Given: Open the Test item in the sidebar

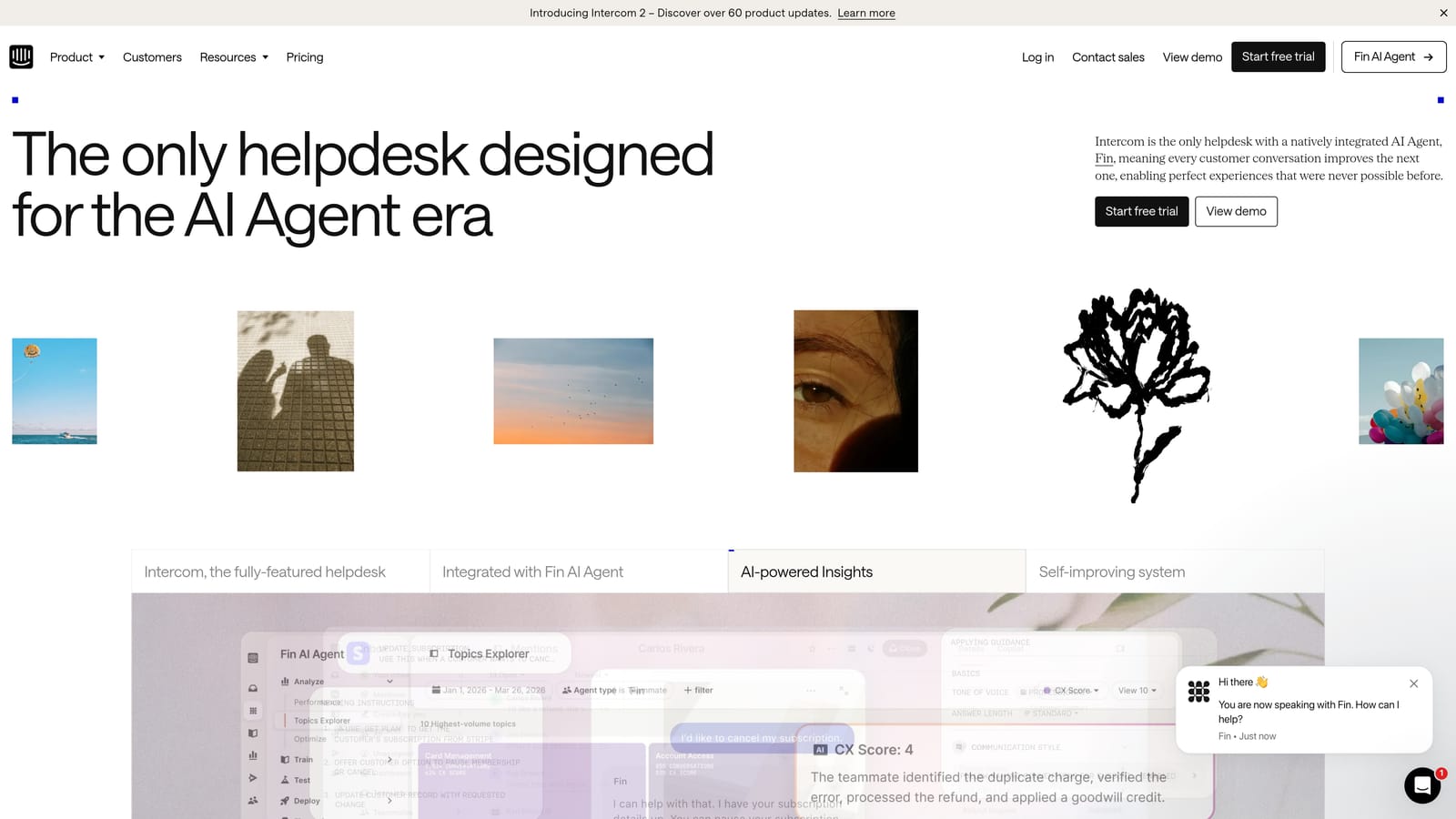Looking at the screenshot, I should click(x=296, y=780).
